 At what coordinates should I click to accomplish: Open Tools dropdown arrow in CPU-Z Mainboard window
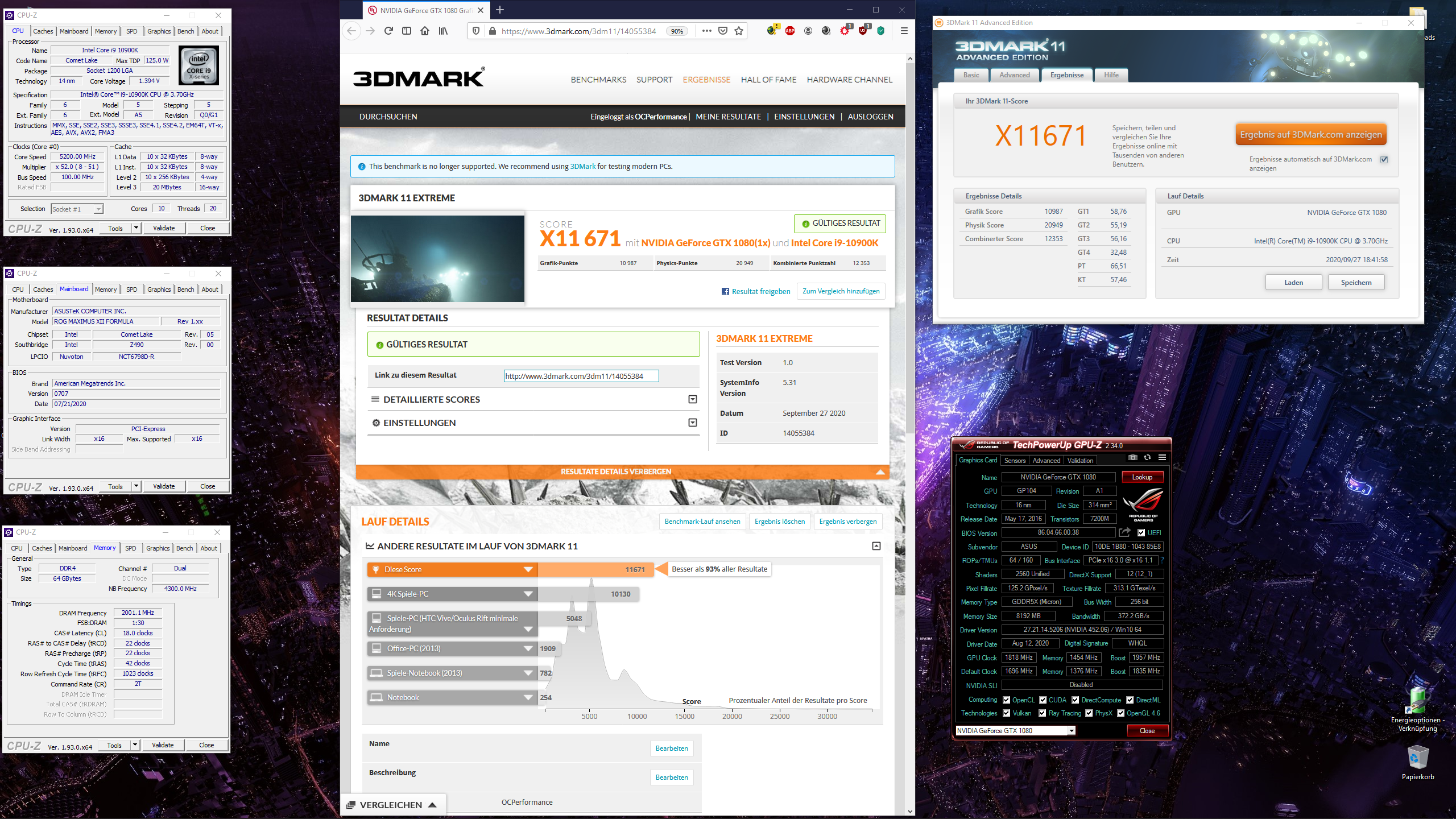136,486
